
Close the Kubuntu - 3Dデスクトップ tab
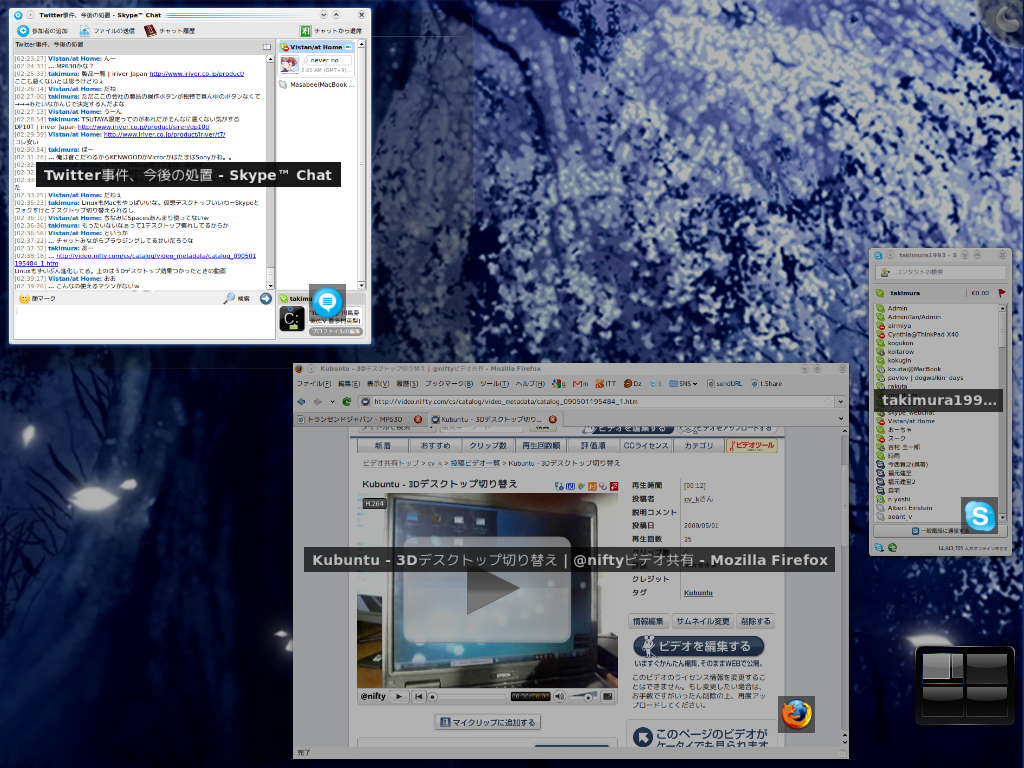[x=552, y=419]
